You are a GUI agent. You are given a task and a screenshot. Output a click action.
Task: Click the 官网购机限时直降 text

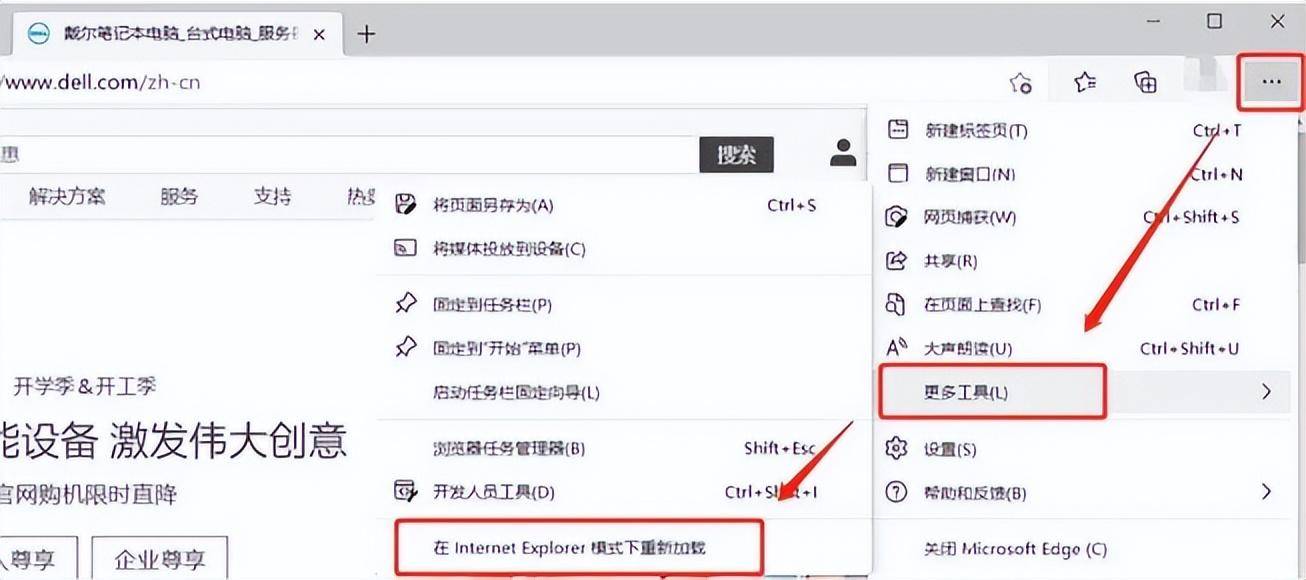point(88,494)
